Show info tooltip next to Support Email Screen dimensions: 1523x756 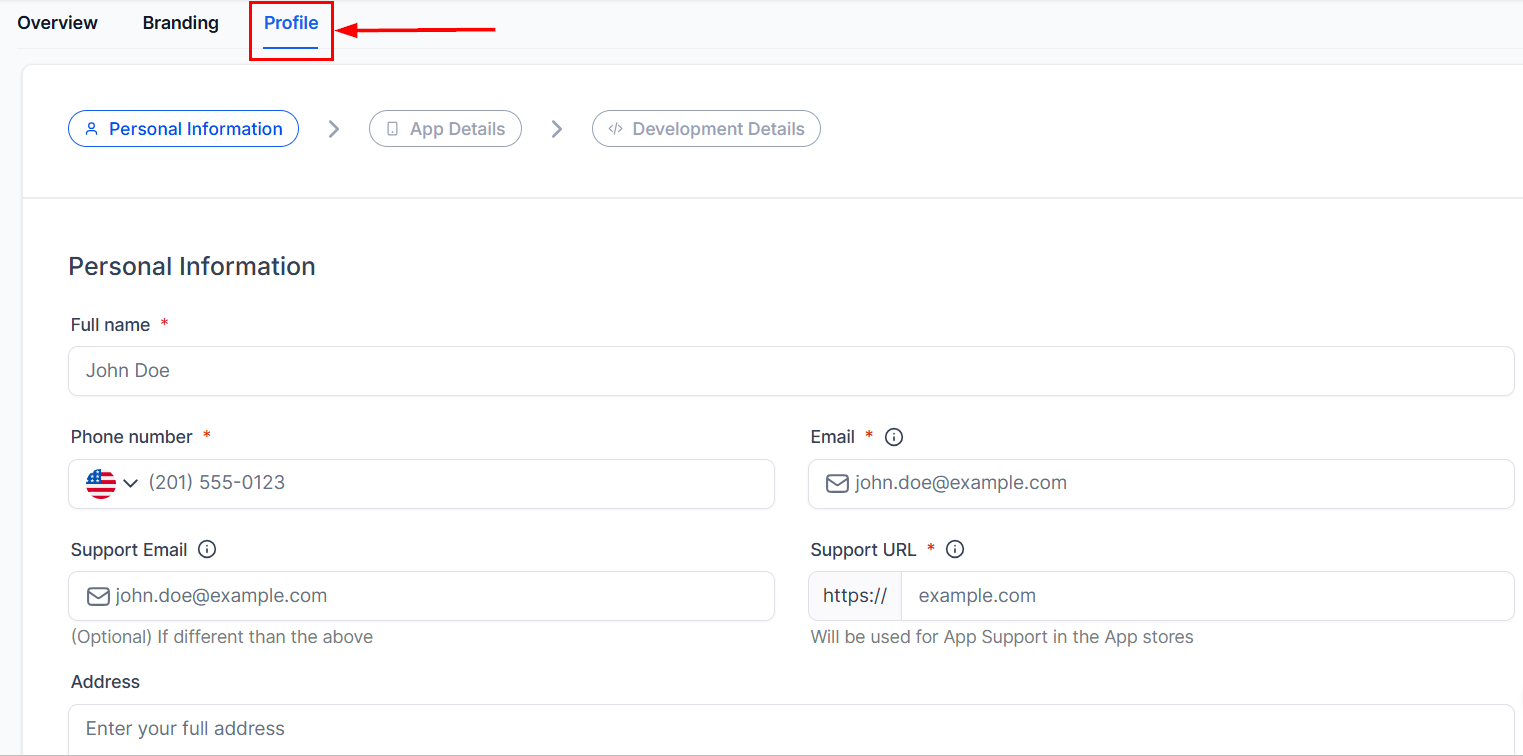coord(207,549)
